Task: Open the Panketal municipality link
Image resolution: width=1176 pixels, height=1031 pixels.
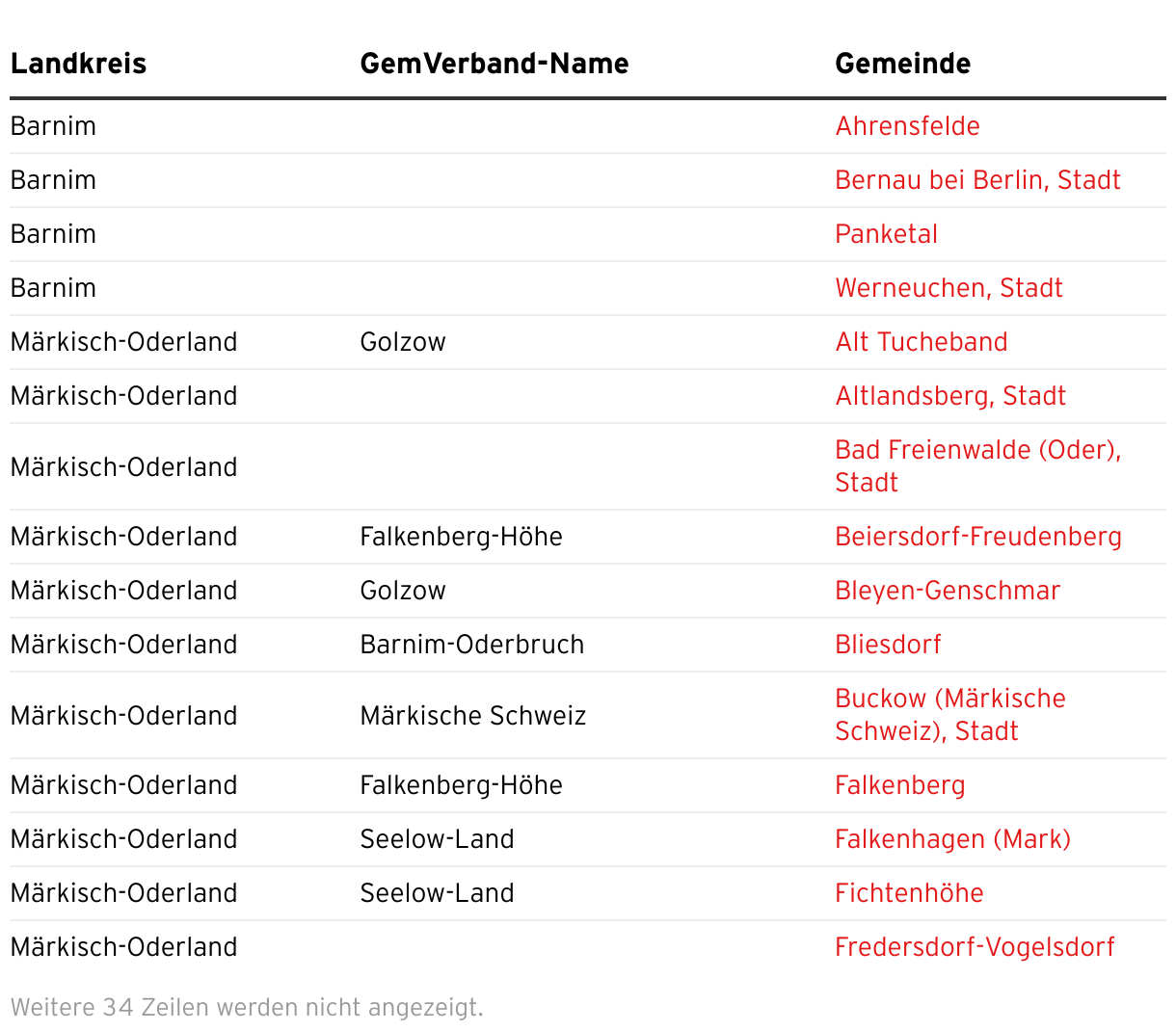Action: [886, 234]
